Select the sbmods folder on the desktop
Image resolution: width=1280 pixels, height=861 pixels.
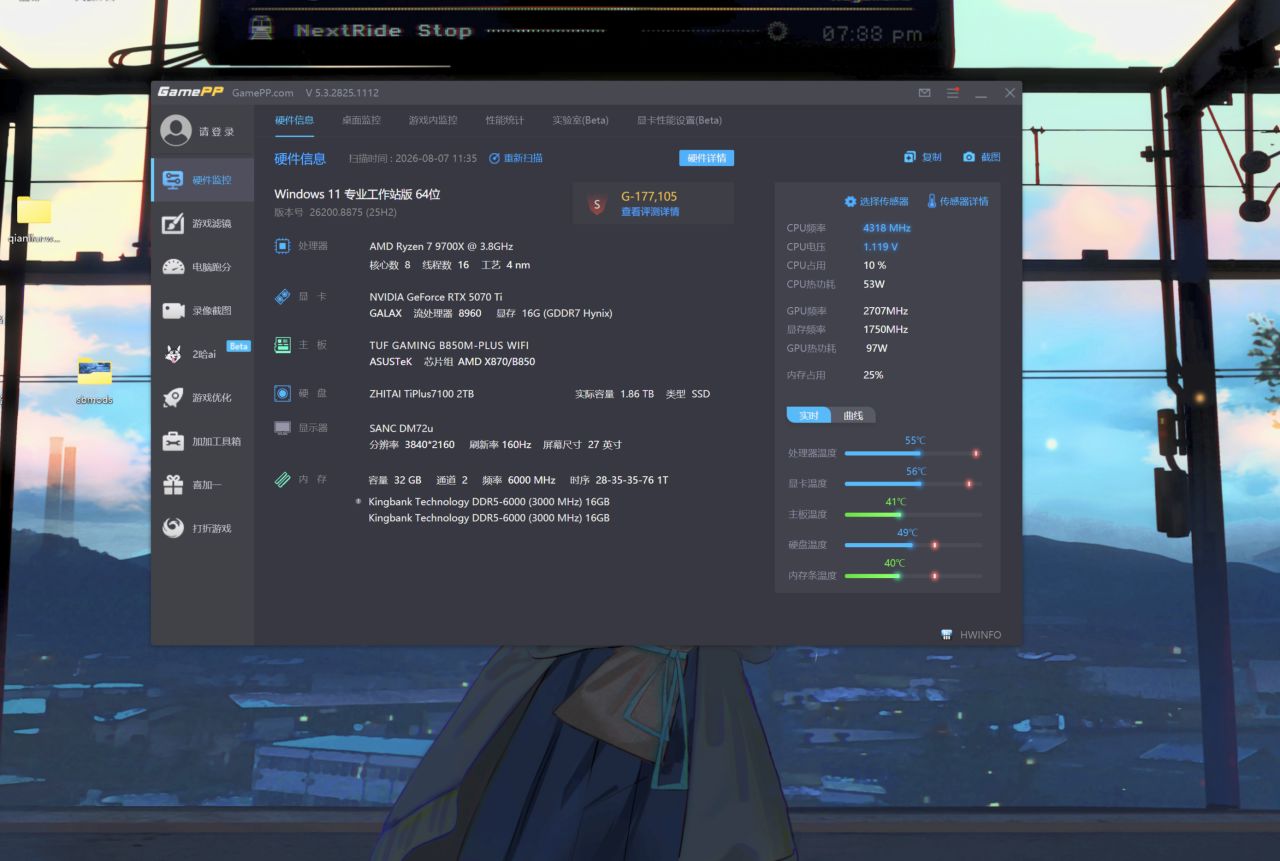pos(94,379)
